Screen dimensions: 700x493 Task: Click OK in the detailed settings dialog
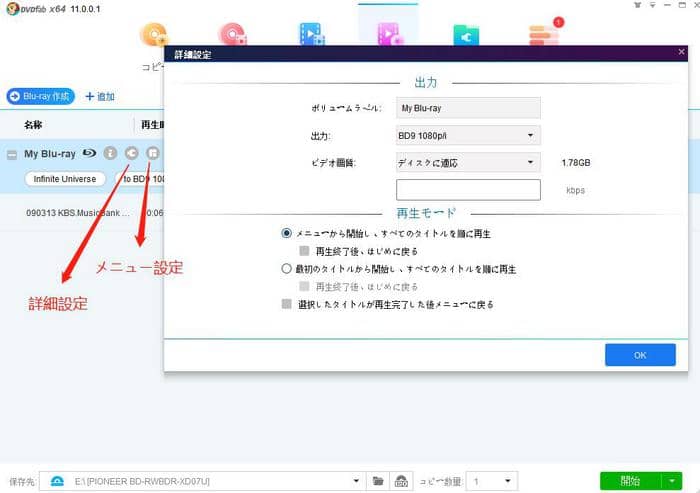click(639, 355)
